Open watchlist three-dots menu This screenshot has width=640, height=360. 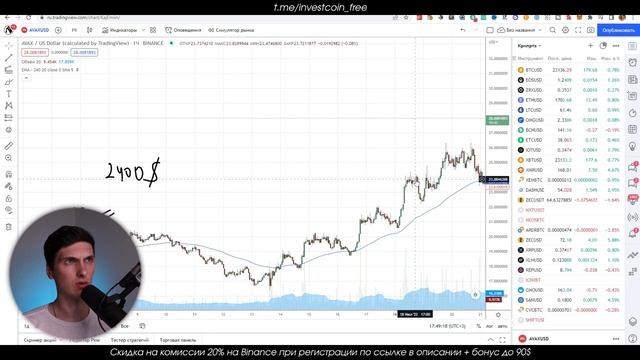click(616, 46)
